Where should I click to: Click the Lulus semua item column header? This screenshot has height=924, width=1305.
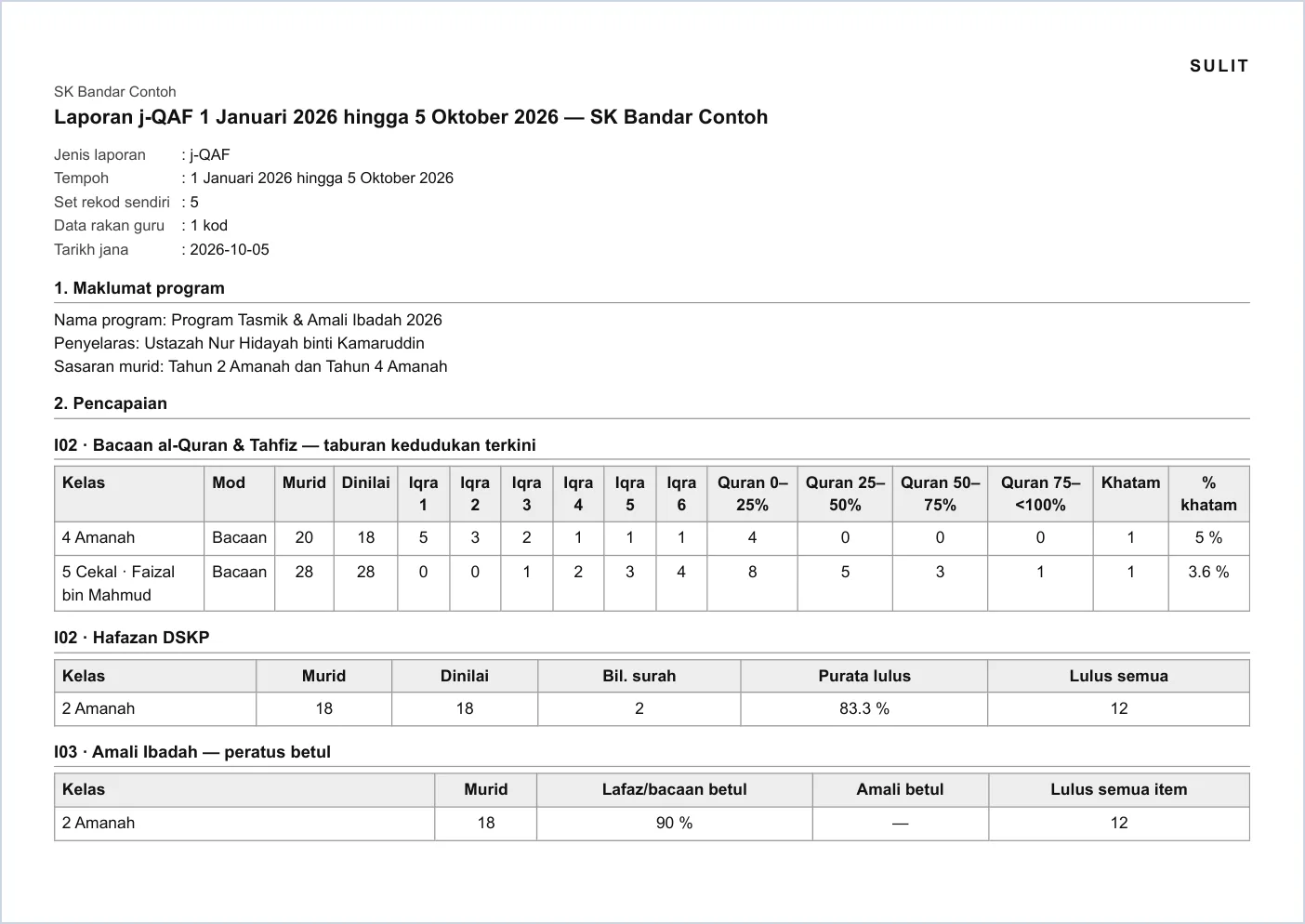coord(1118,789)
